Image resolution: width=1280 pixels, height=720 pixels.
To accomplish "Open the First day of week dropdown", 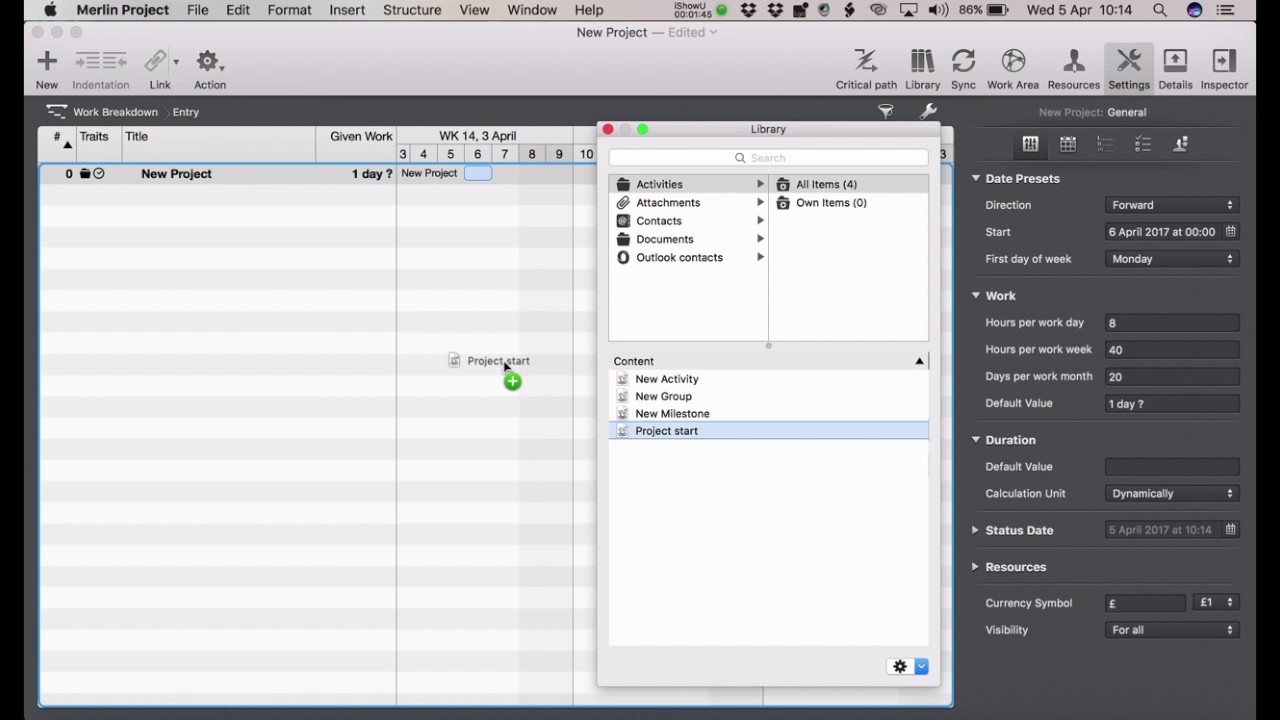I will pyautogui.click(x=1172, y=259).
